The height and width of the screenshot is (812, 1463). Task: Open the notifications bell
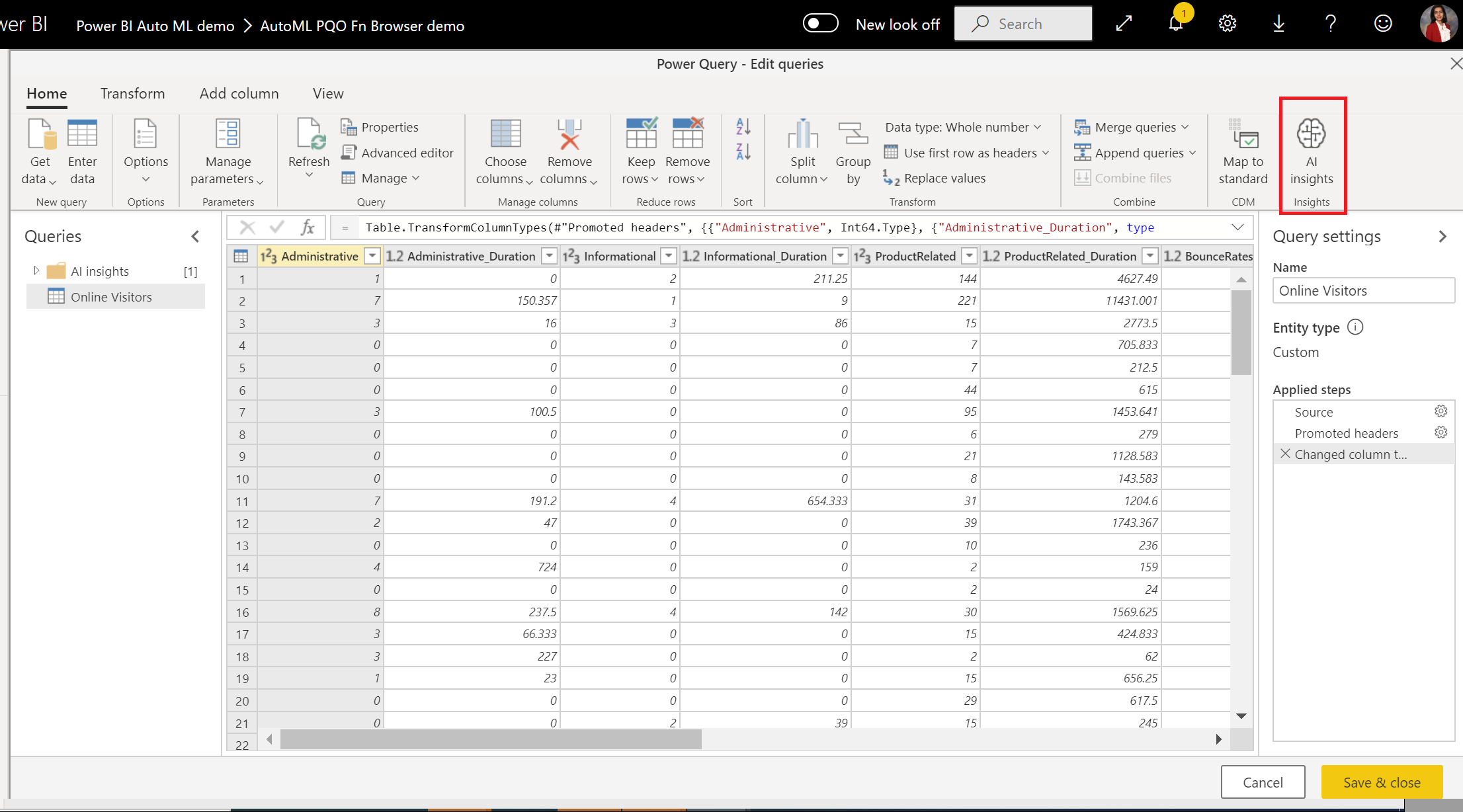[1175, 24]
